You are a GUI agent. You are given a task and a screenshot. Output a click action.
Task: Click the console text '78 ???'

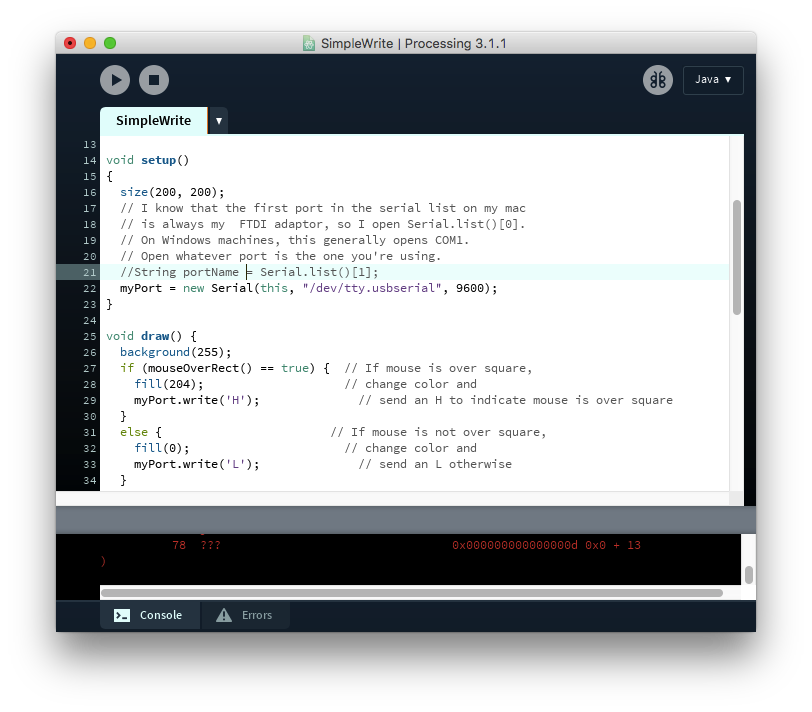pos(196,545)
